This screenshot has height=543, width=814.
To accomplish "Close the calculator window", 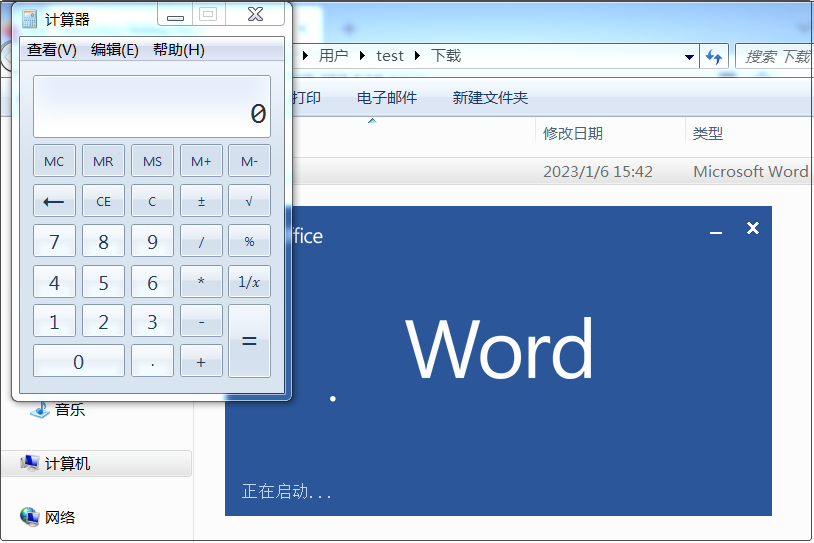I will tap(255, 15).
